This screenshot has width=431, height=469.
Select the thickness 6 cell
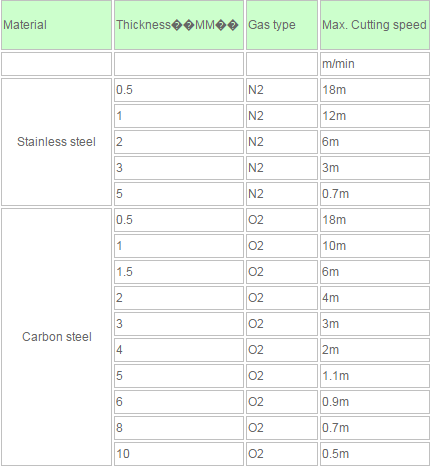179,402
